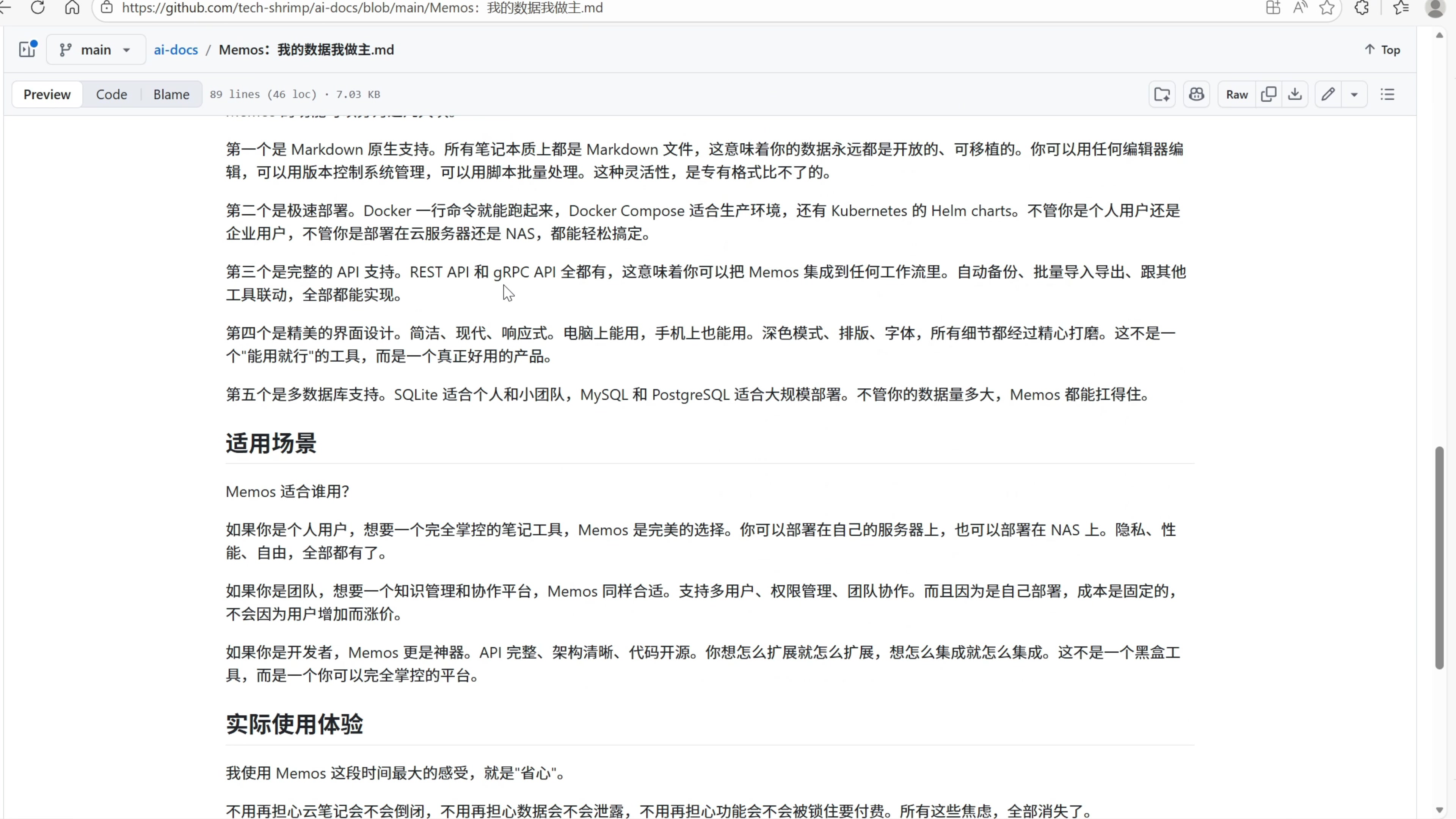Download the raw file
This screenshot has width=1456, height=819.
(x=1295, y=94)
